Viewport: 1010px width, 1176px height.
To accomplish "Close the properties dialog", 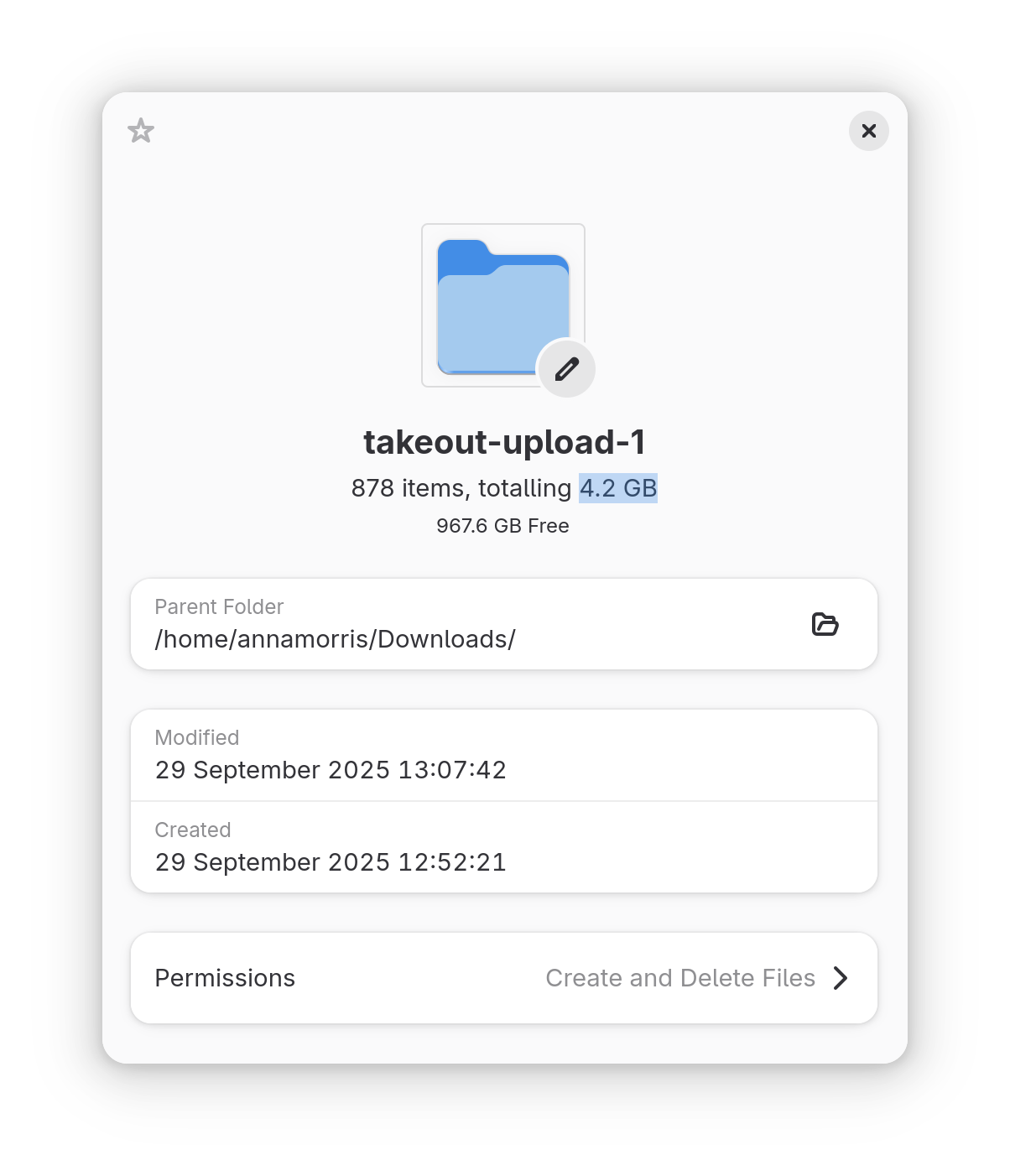I will point(869,131).
